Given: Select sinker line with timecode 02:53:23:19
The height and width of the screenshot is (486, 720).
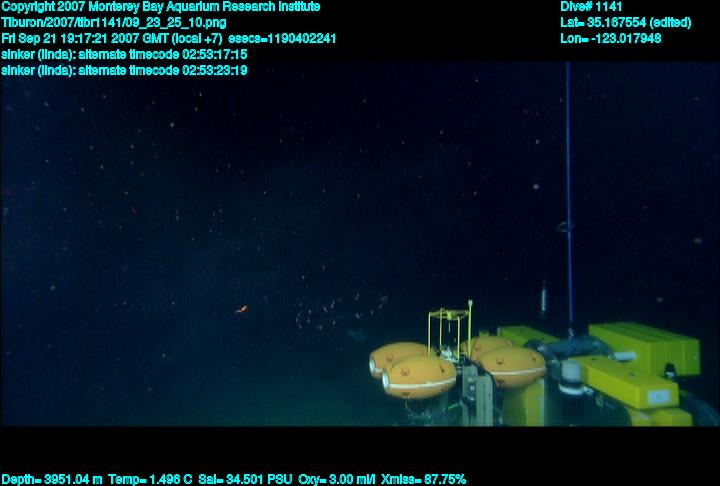Looking at the screenshot, I should [x=124, y=70].
